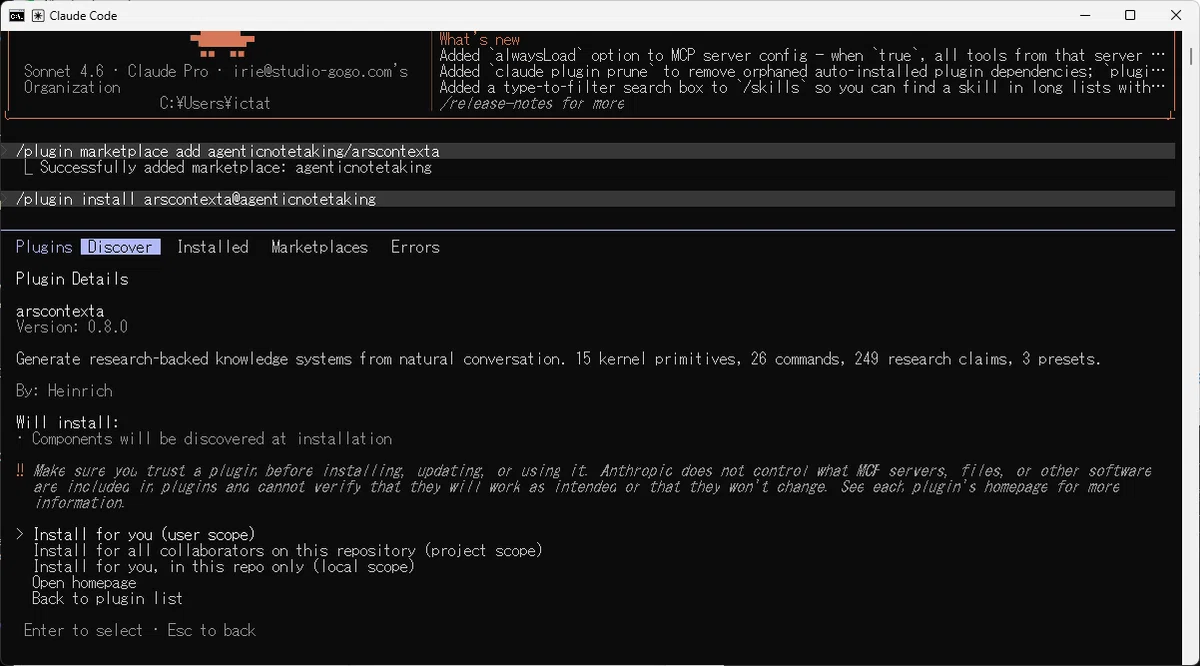This screenshot has height=666, width=1200.
Task: Click the Enter to select hint text
Action: 83,630
